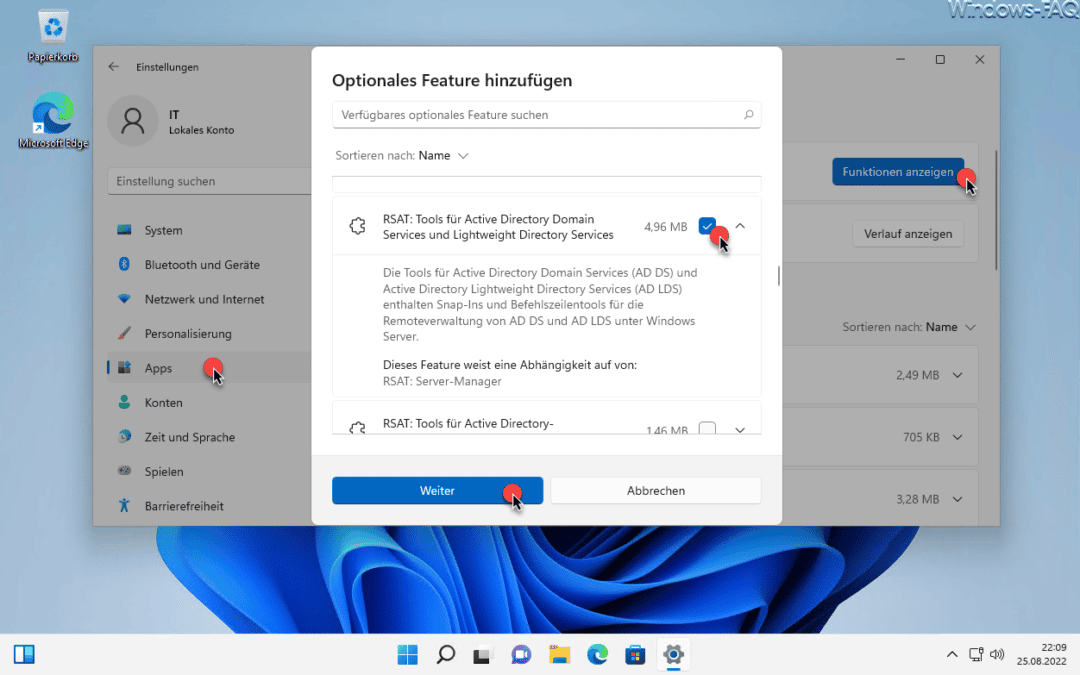
Task: Open File Explorer from taskbar
Action: [559, 654]
